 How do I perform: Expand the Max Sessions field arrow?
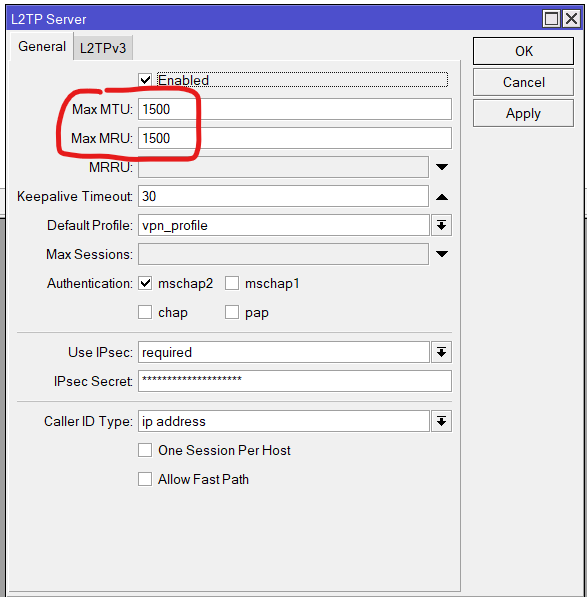(442, 254)
